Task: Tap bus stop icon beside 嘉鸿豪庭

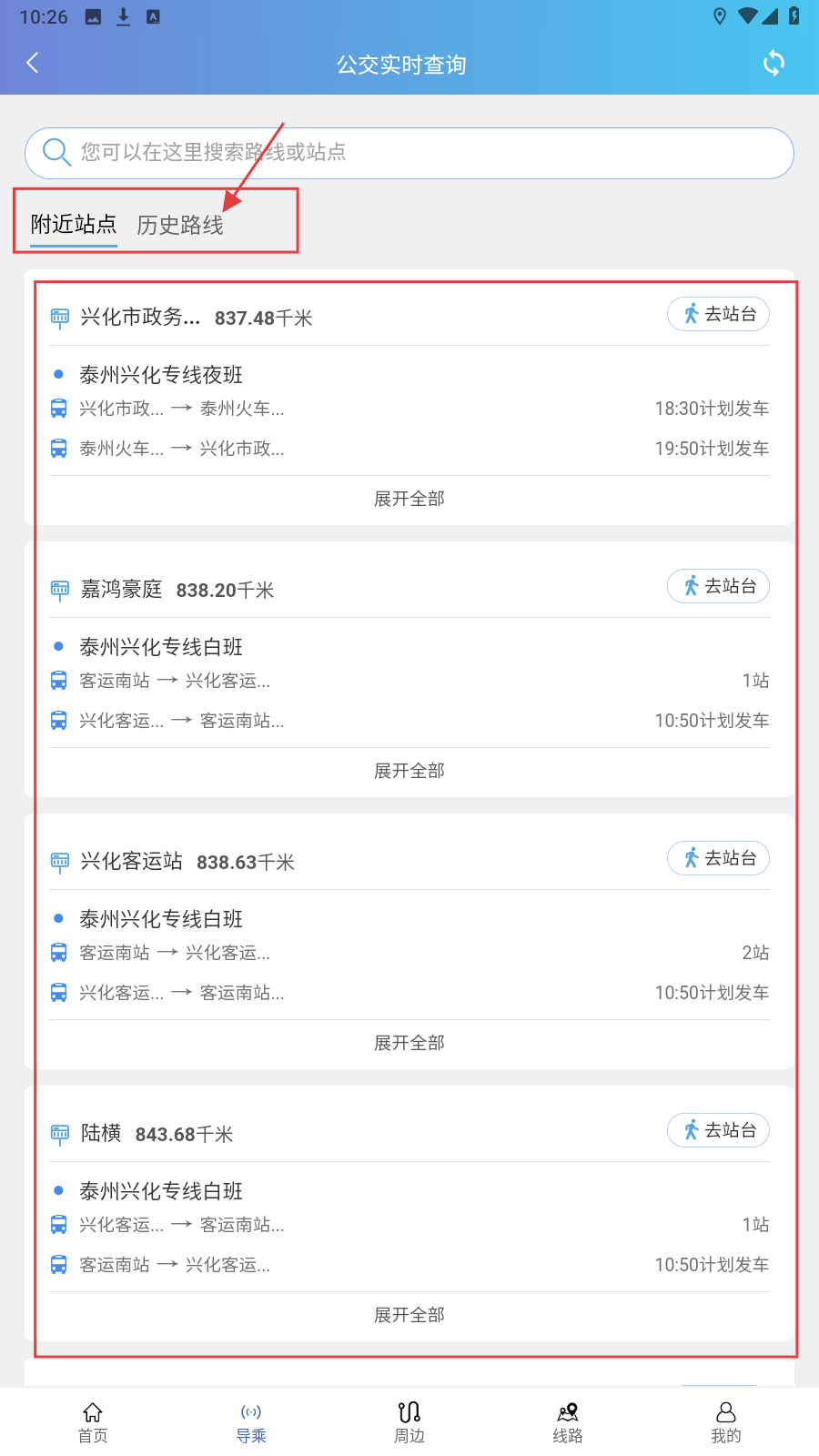Action: pyautogui.click(x=60, y=591)
